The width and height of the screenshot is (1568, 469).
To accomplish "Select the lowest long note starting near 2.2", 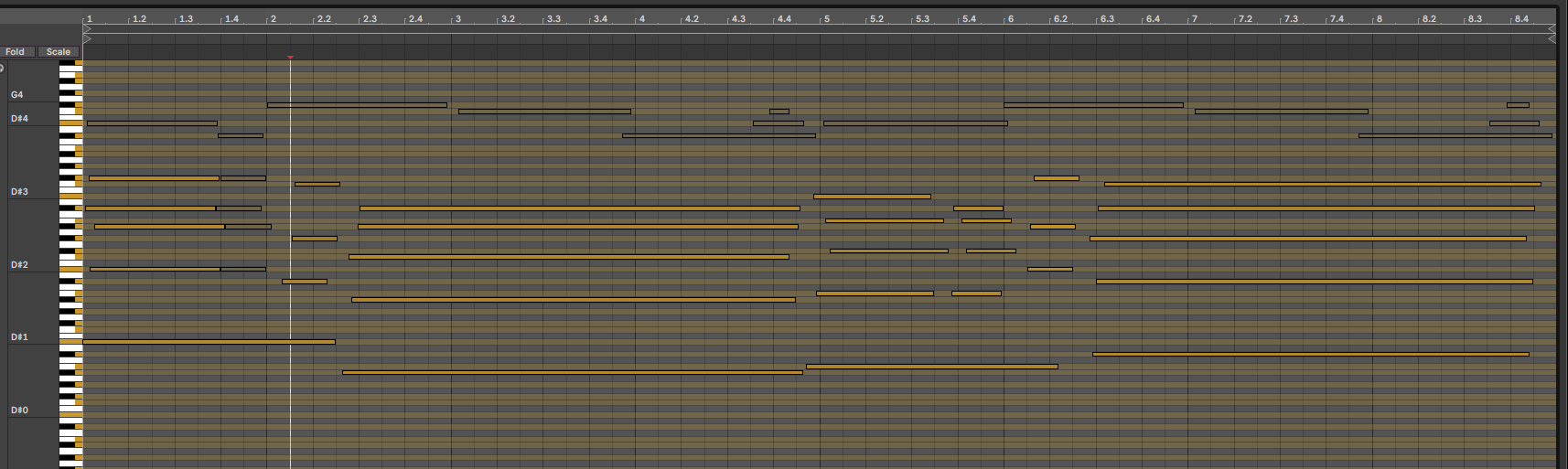I will pos(573,372).
